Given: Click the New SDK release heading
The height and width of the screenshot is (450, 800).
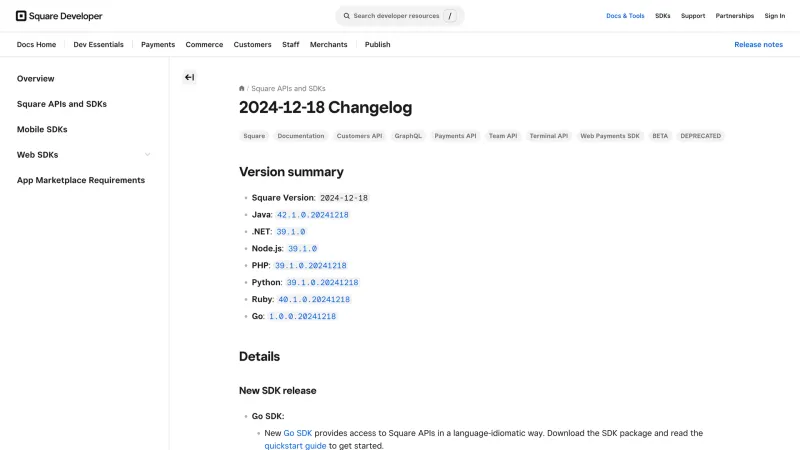Looking at the screenshot, I should click(x=278, y=391).
